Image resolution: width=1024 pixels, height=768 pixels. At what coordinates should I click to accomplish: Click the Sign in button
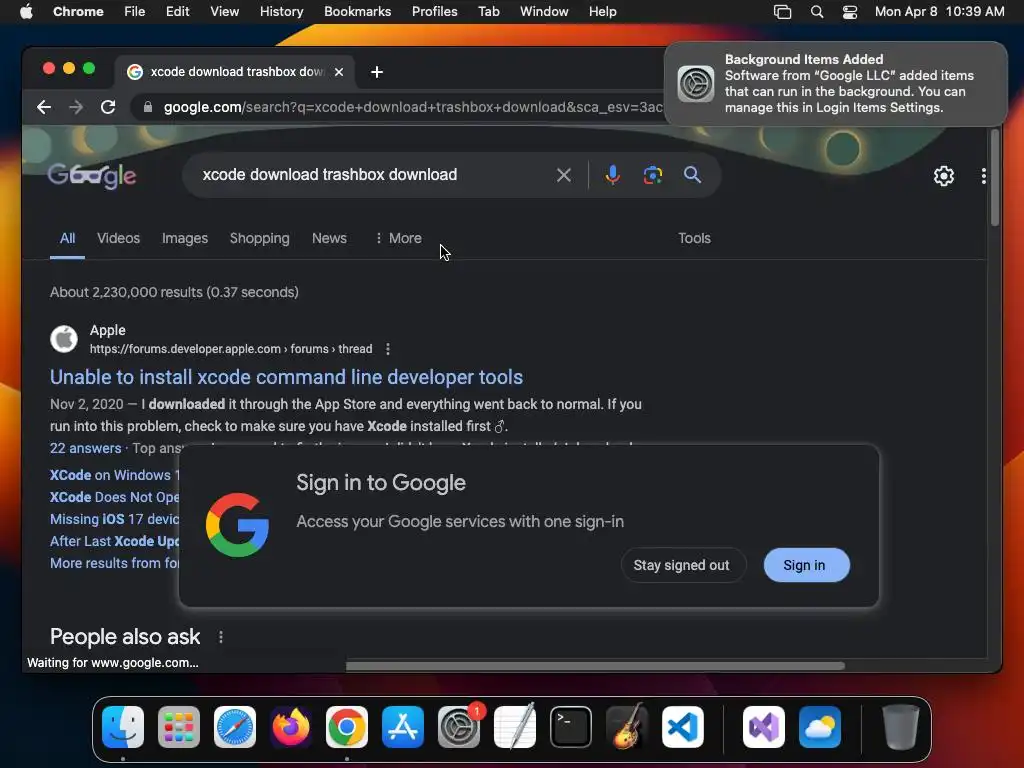coord(807,566)
